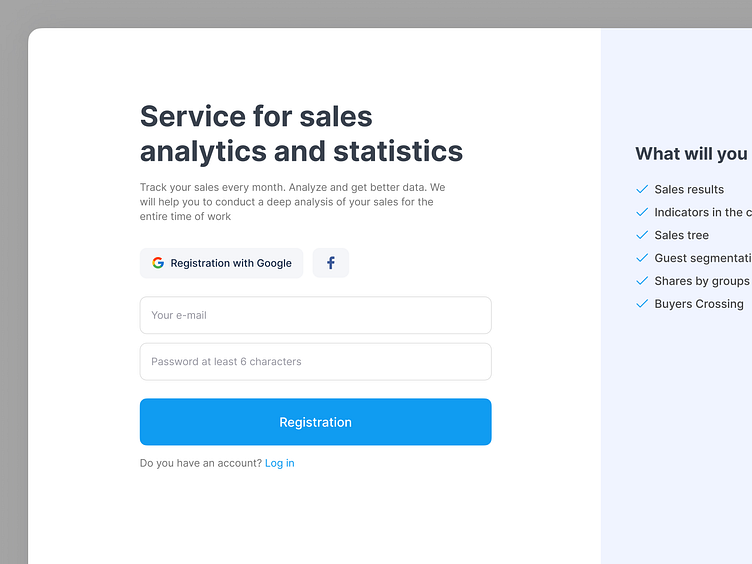Focus the Password input field
Viewport: 752px width, 564px height.
click(x=315, y=362)
